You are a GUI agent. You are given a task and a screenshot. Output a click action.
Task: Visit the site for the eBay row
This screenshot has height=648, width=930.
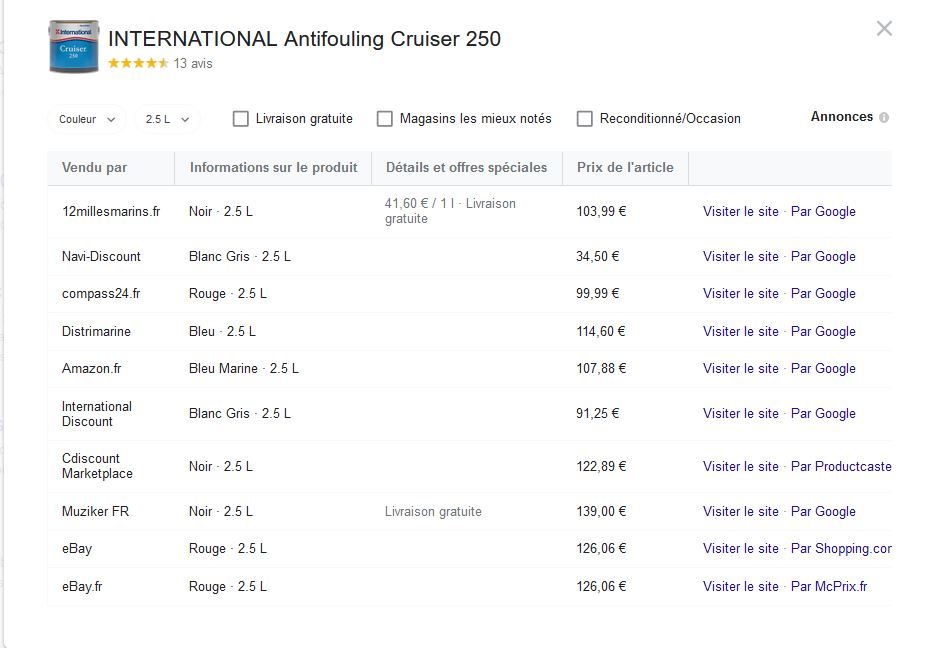click(x=740, y=548)
